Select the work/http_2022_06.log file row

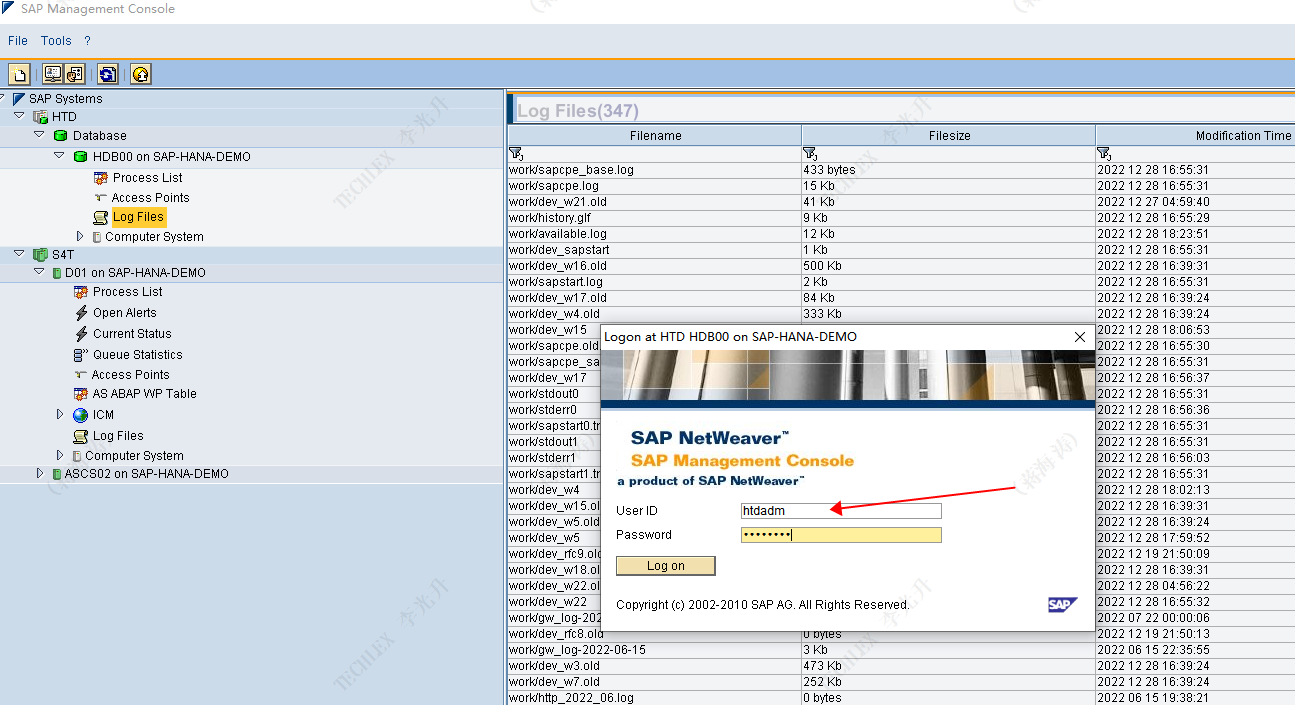click(901, 698)
